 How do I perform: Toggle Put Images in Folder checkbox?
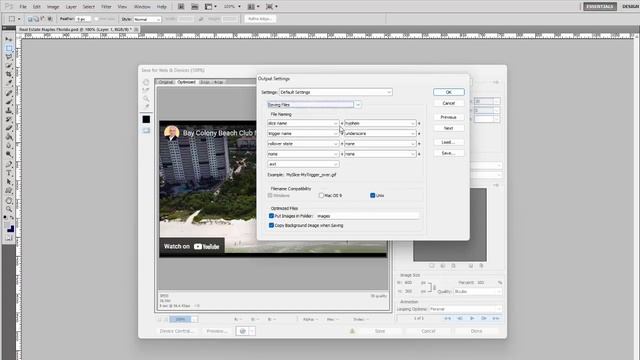(x=271, y=216)
